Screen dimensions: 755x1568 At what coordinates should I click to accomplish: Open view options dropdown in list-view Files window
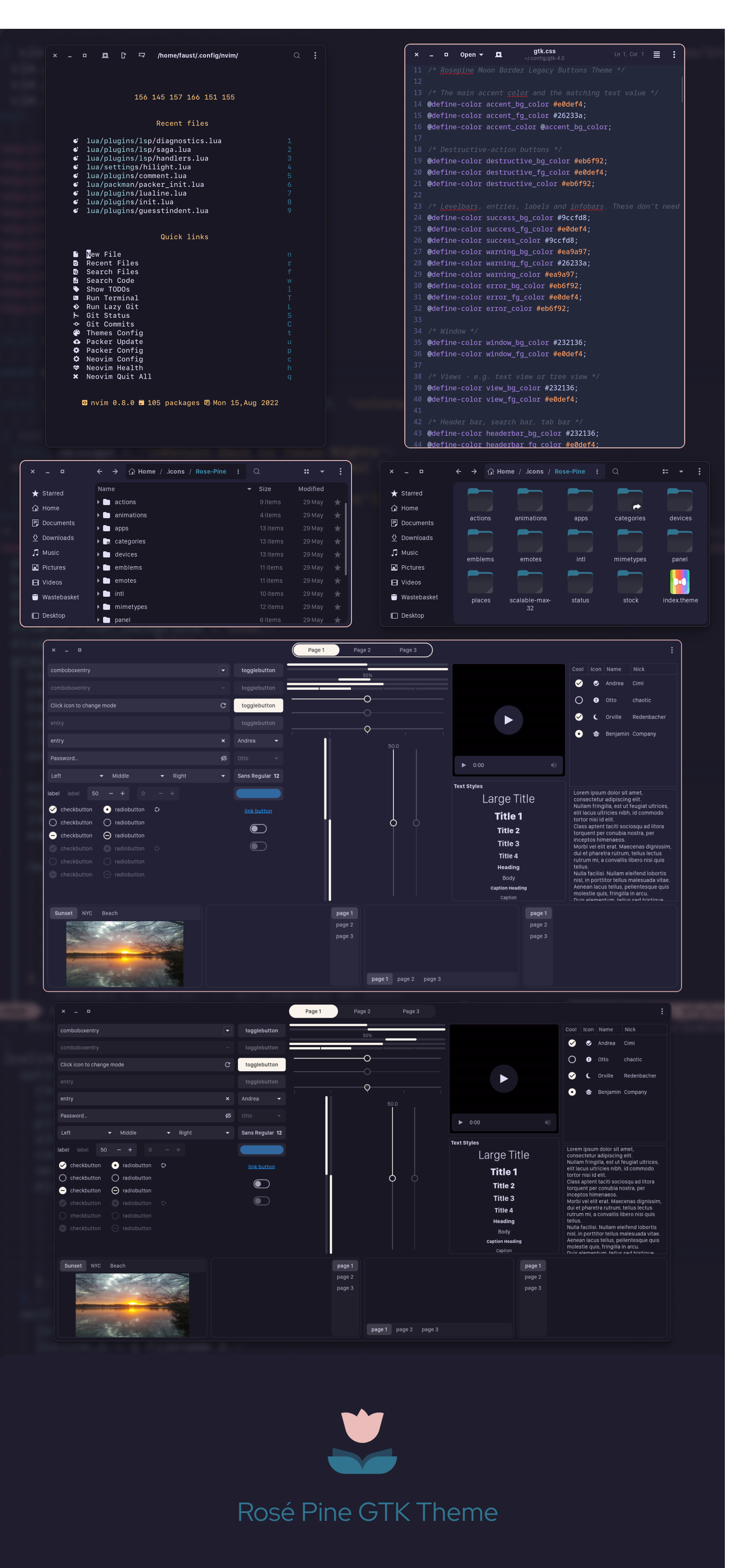[x=322, y=472]
